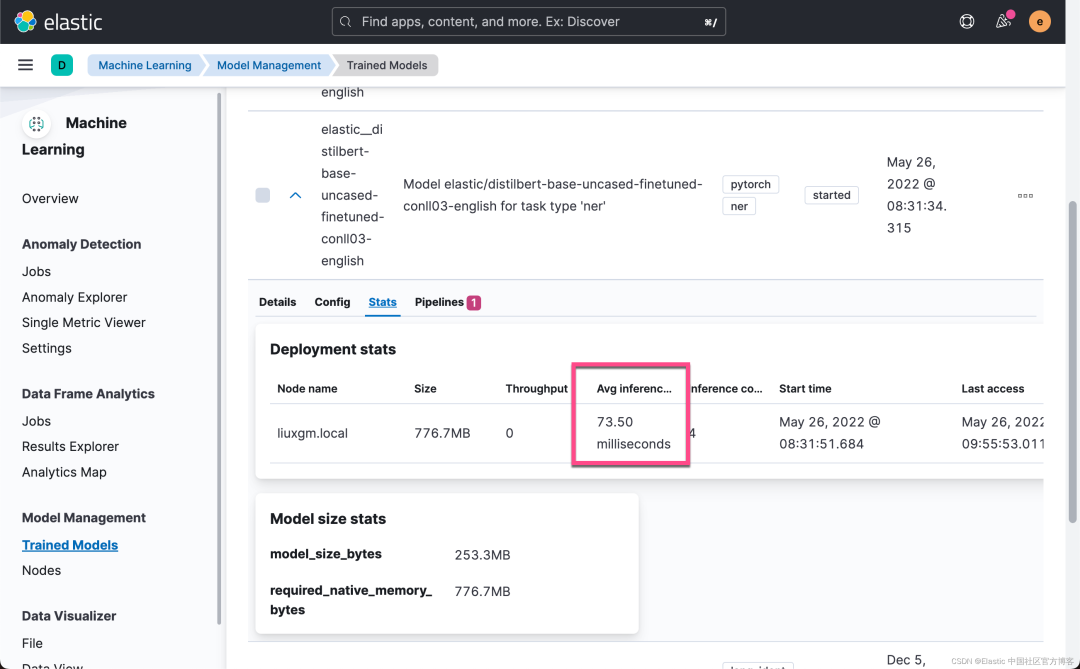
Task: Open Single Metric Viewer
Action: pos(83,322)
